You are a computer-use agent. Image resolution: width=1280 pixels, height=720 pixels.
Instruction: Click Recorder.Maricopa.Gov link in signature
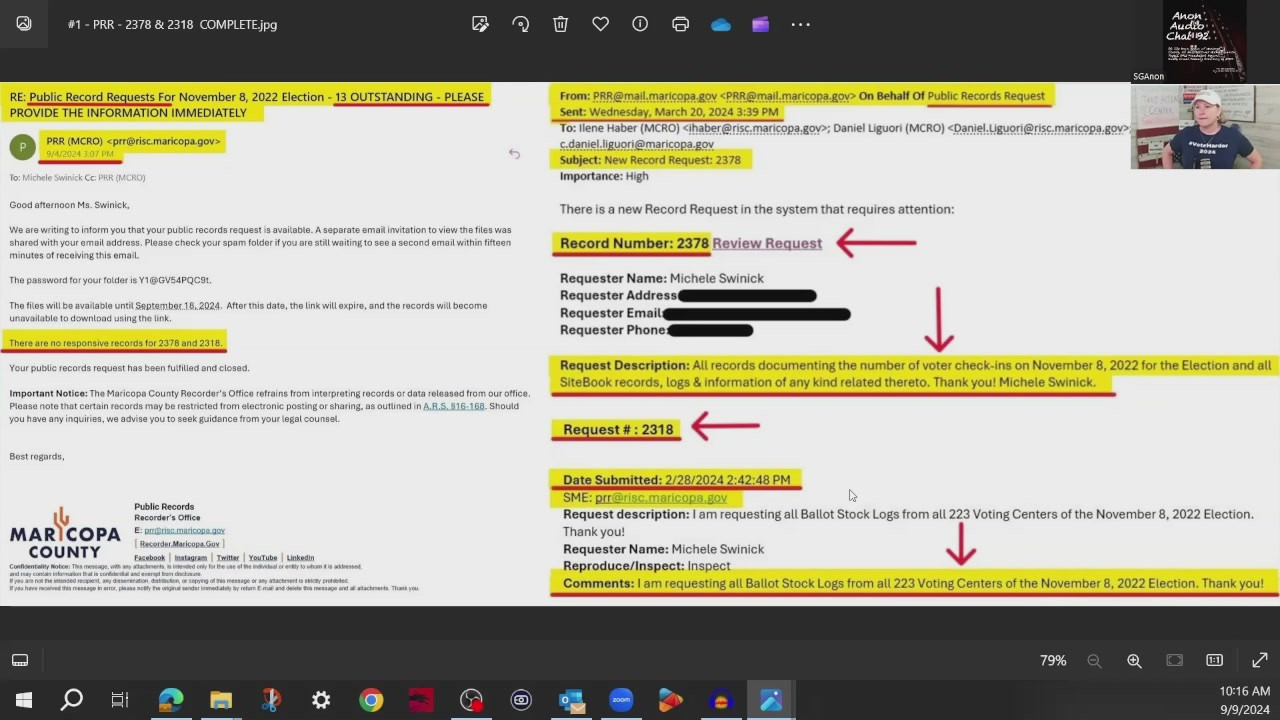[179, 544]
